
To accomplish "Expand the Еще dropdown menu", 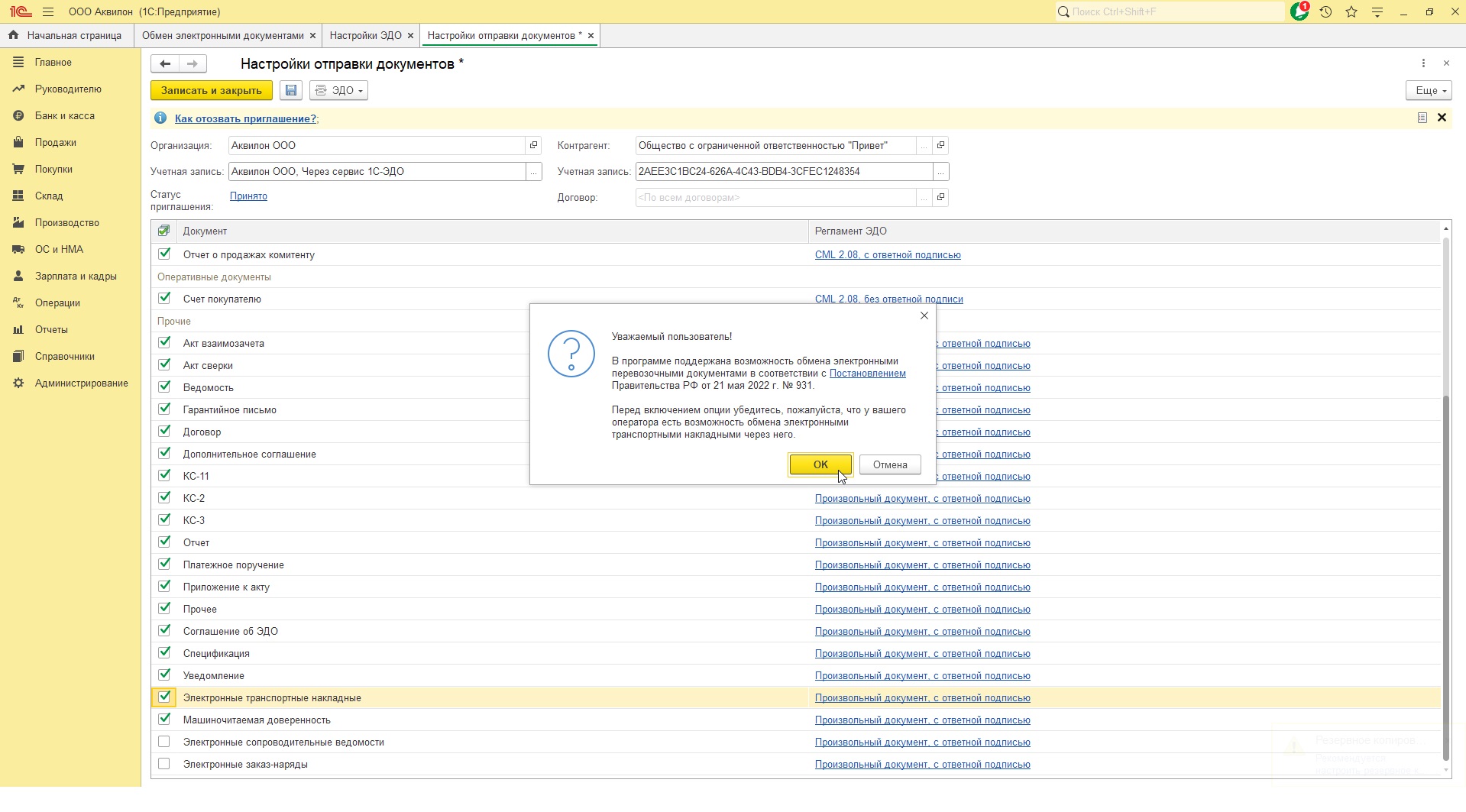I will [x=1429, y=90].
